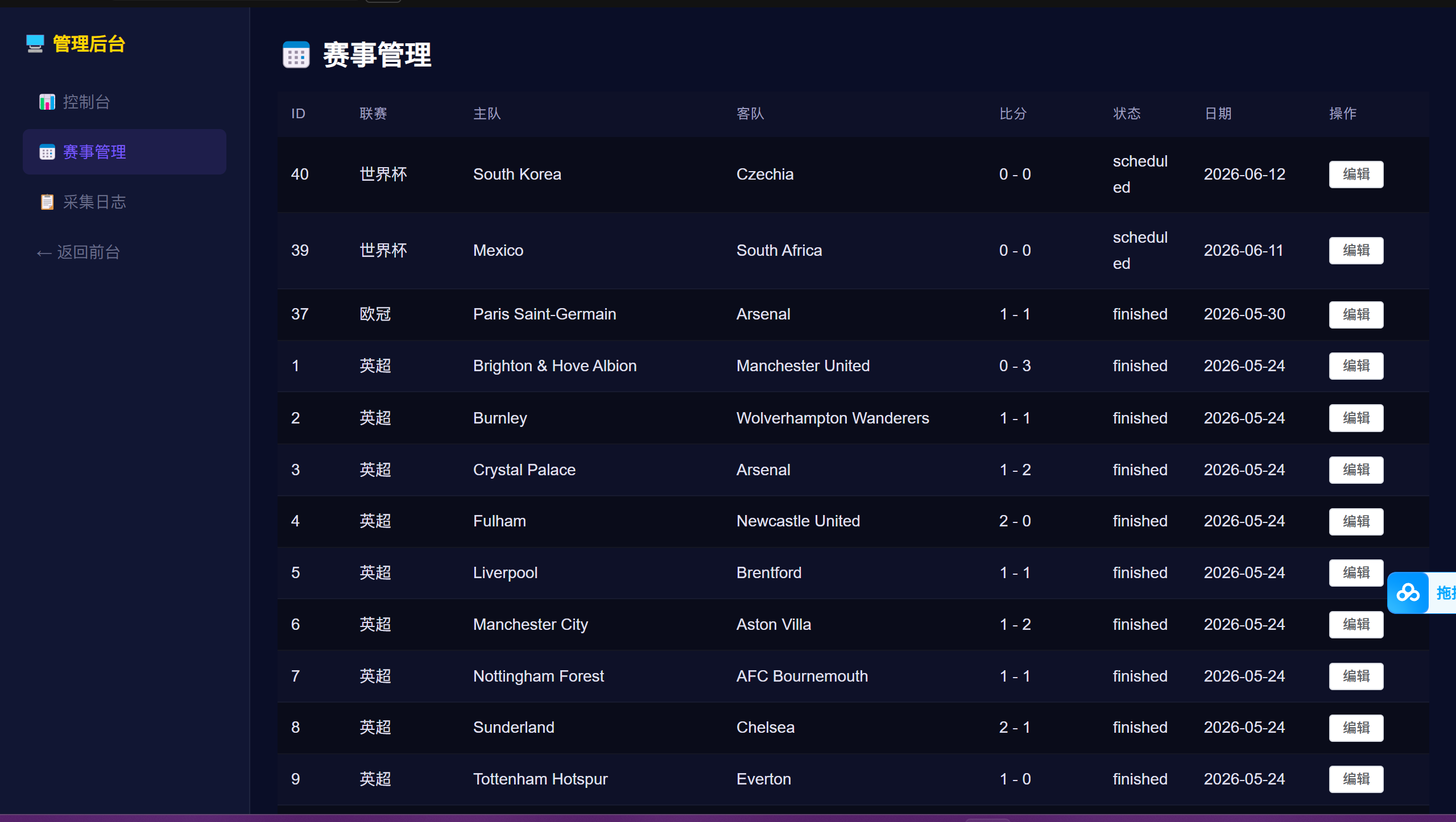Edit the Nottingham Forest match row
The image size is (1456, 822).
[1356, 676]
